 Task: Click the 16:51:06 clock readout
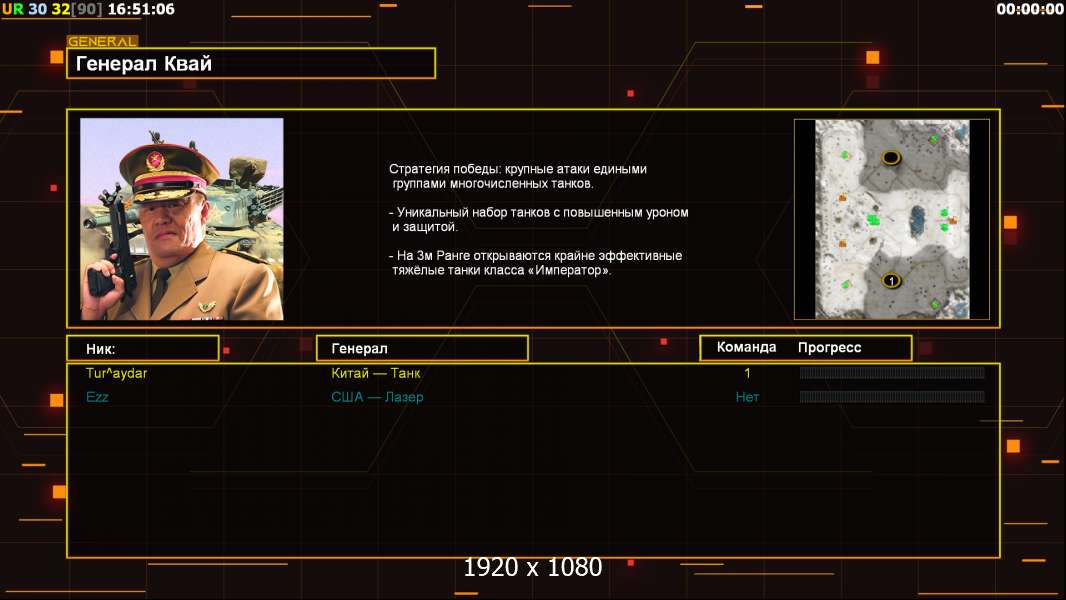(x=141, y=10)
